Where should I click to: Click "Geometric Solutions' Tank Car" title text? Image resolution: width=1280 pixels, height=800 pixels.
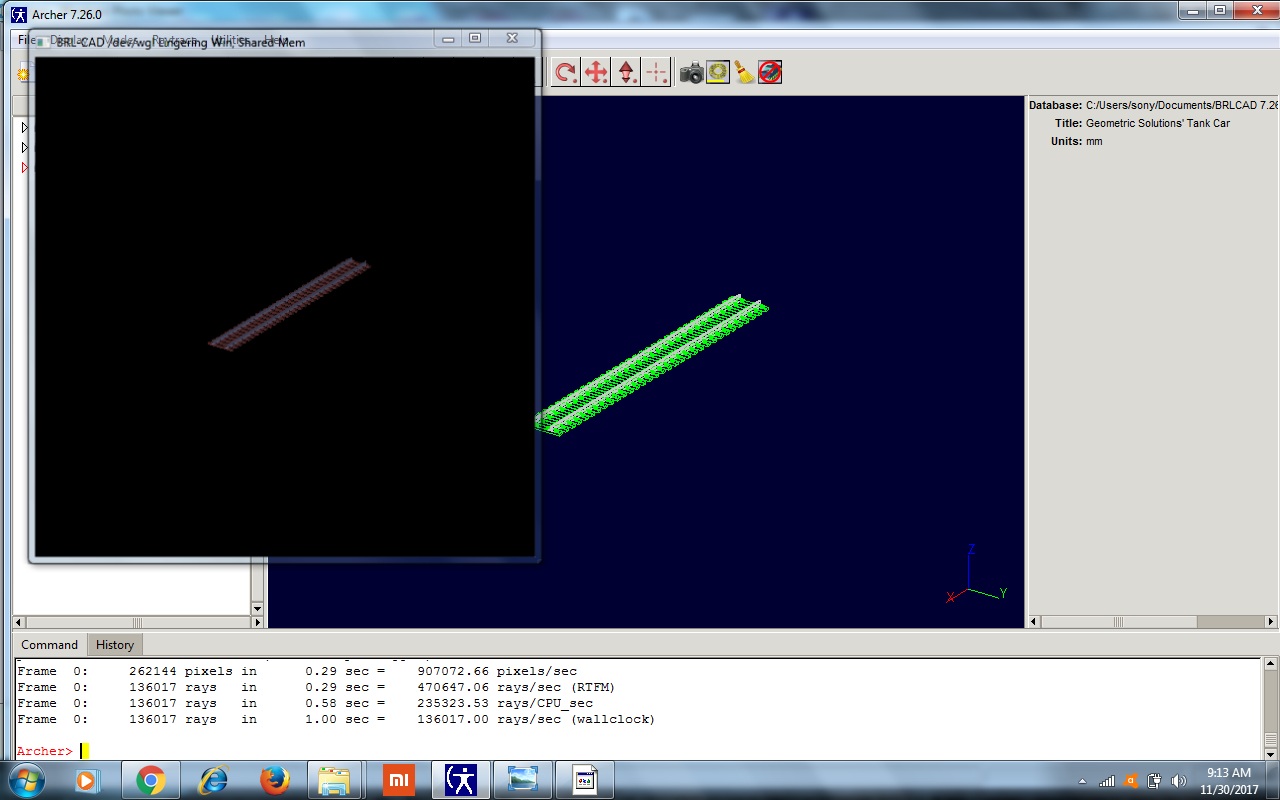pos(1158,123)
